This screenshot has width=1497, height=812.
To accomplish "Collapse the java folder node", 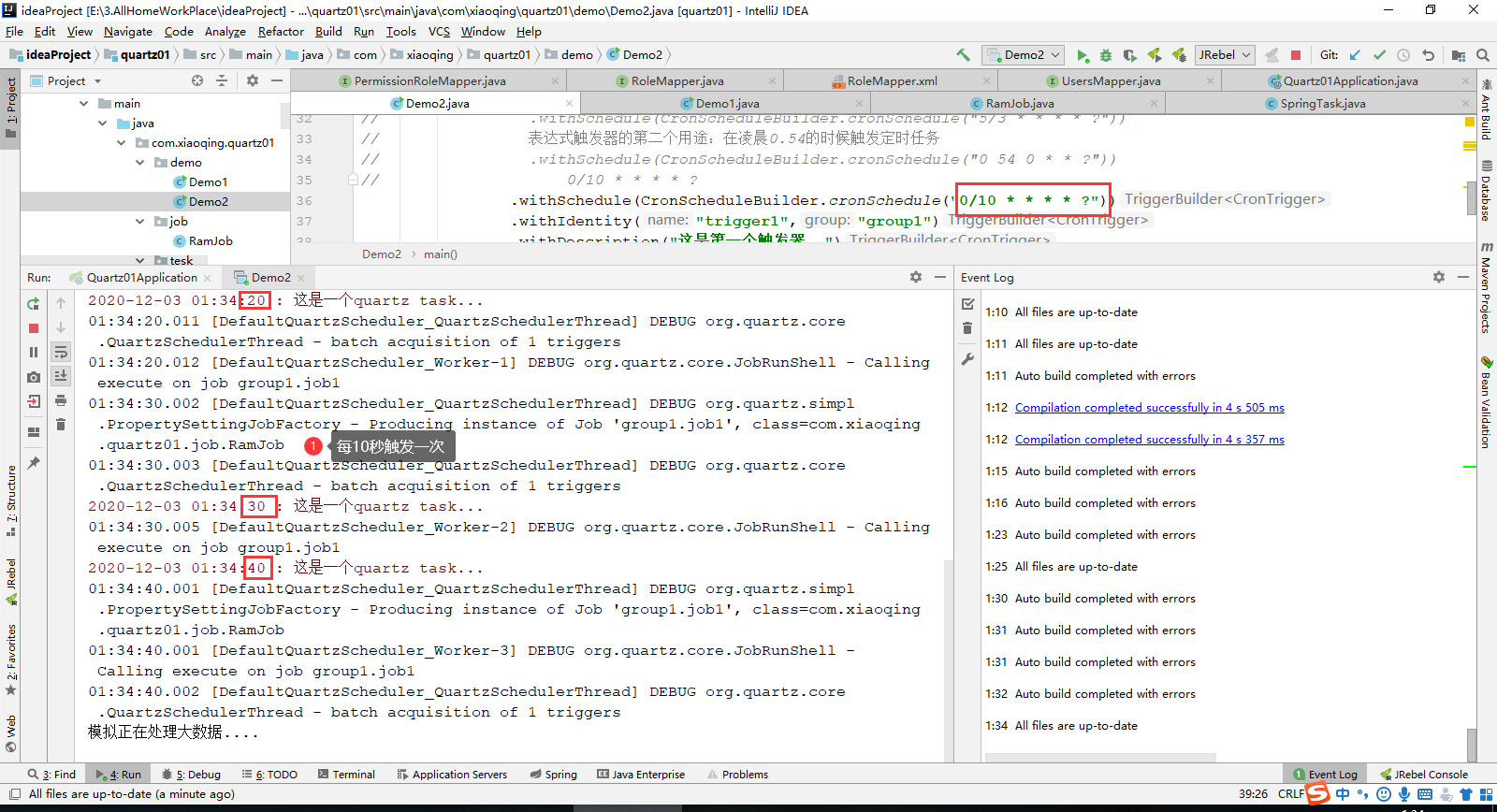I will (102, 123).
